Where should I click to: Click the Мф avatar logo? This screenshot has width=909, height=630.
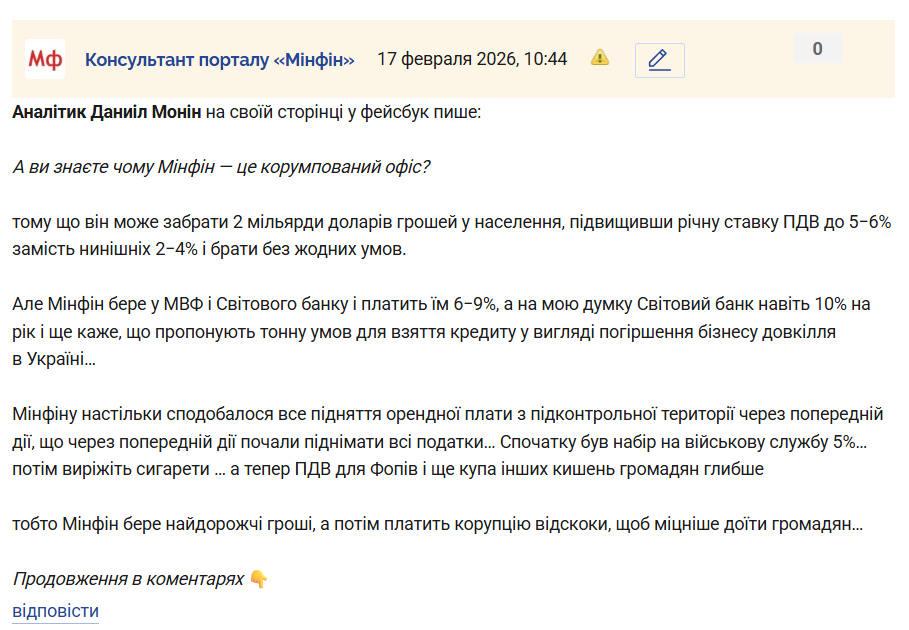pyautogui.click(x=45, y=60)
